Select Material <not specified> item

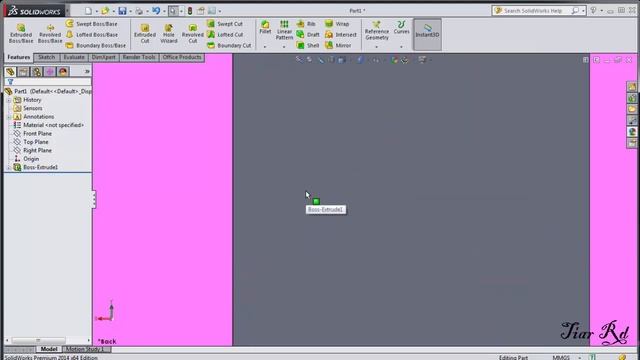(53, 125)
